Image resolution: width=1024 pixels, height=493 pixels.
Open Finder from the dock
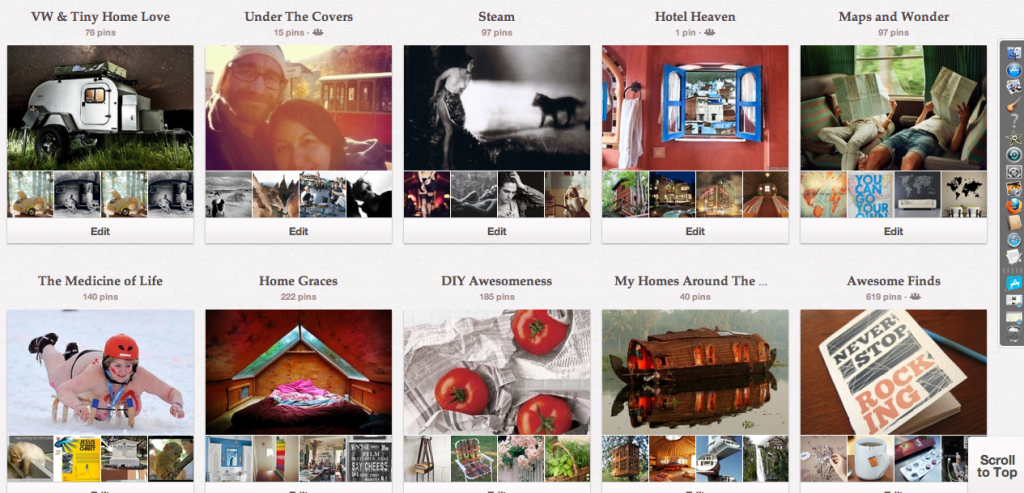[x=1014, y=54]
